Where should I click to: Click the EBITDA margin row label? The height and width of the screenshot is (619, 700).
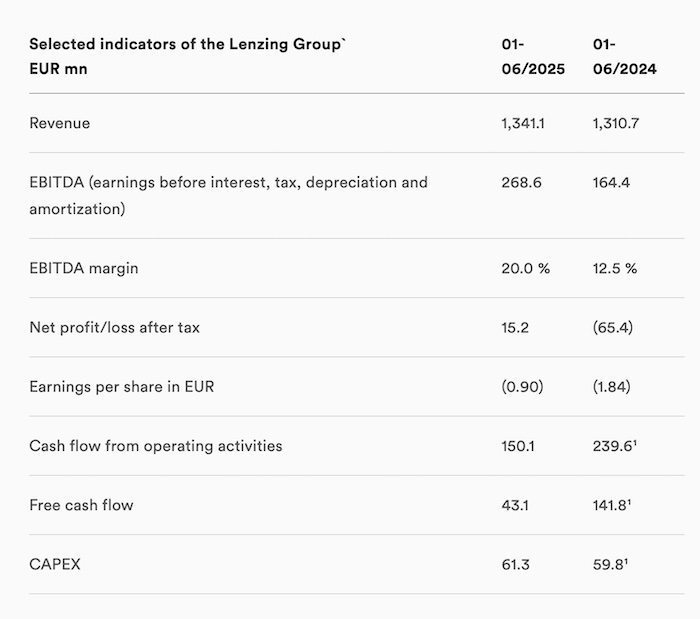tap(83, 268)
